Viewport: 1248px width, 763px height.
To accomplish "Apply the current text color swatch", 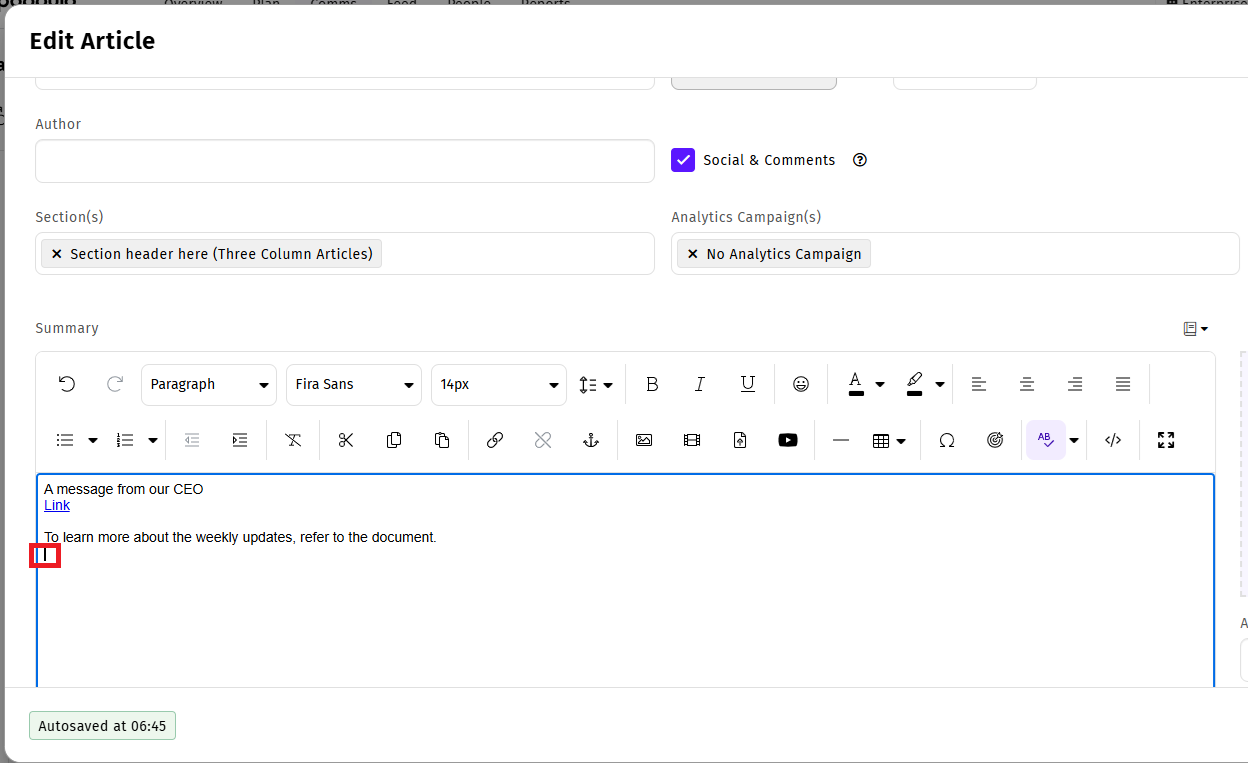I will [856, 384].
